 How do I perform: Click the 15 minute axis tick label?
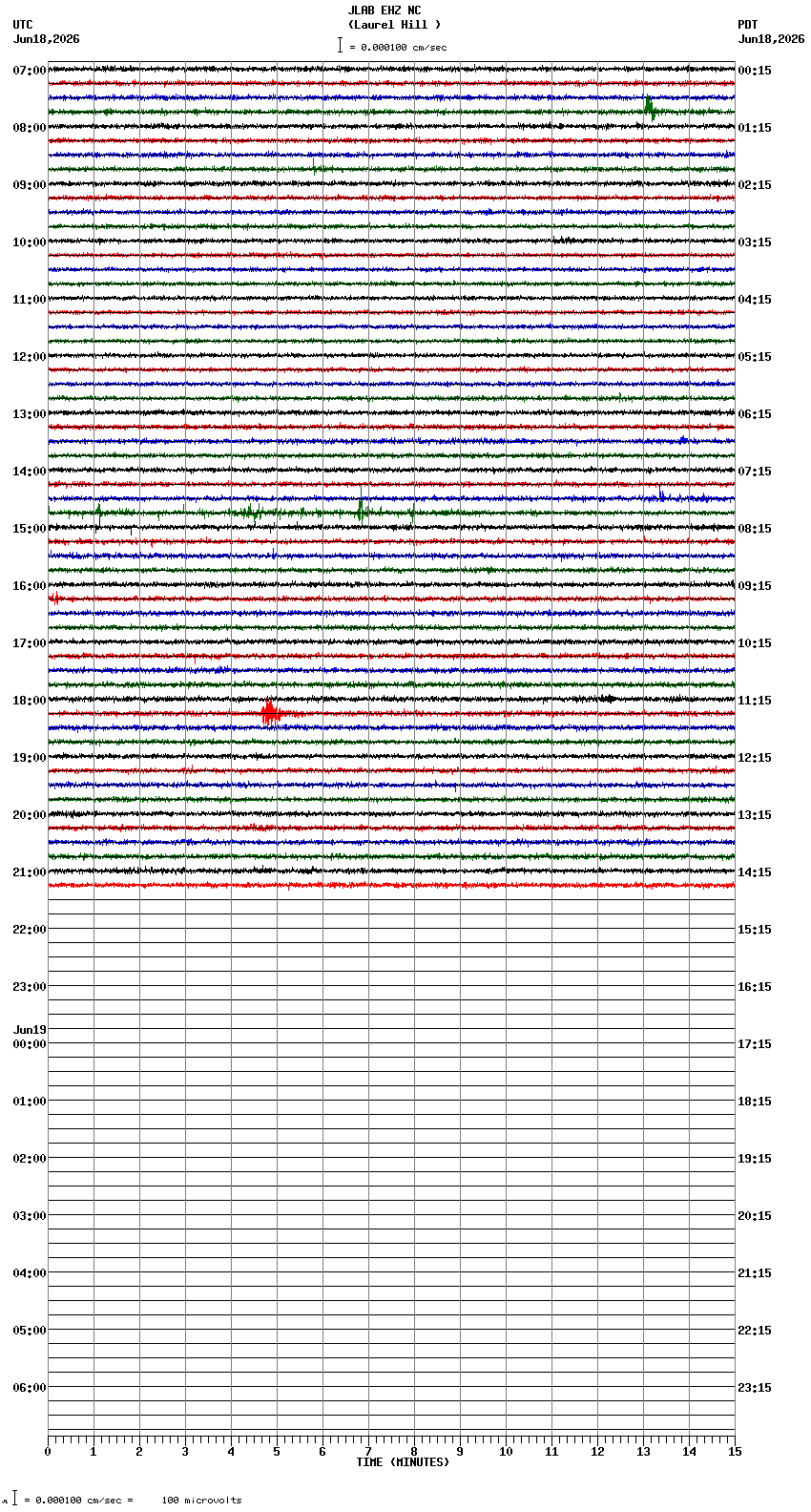(x=735, y=1452)
